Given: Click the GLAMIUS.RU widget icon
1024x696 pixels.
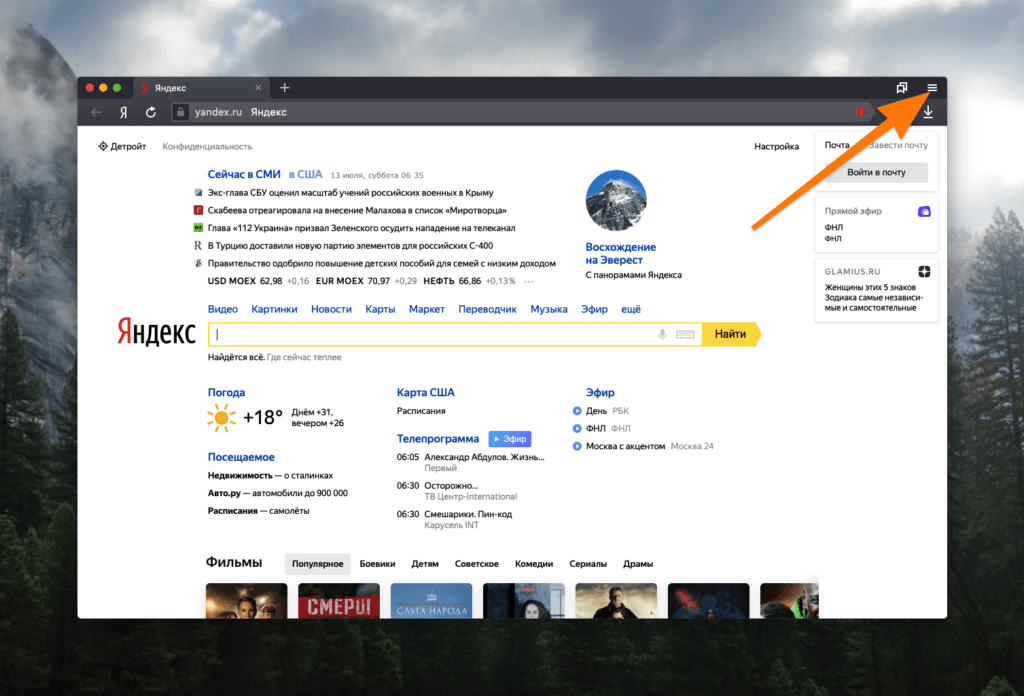Looking at the screenshot, I should click(x=924, y=272).
